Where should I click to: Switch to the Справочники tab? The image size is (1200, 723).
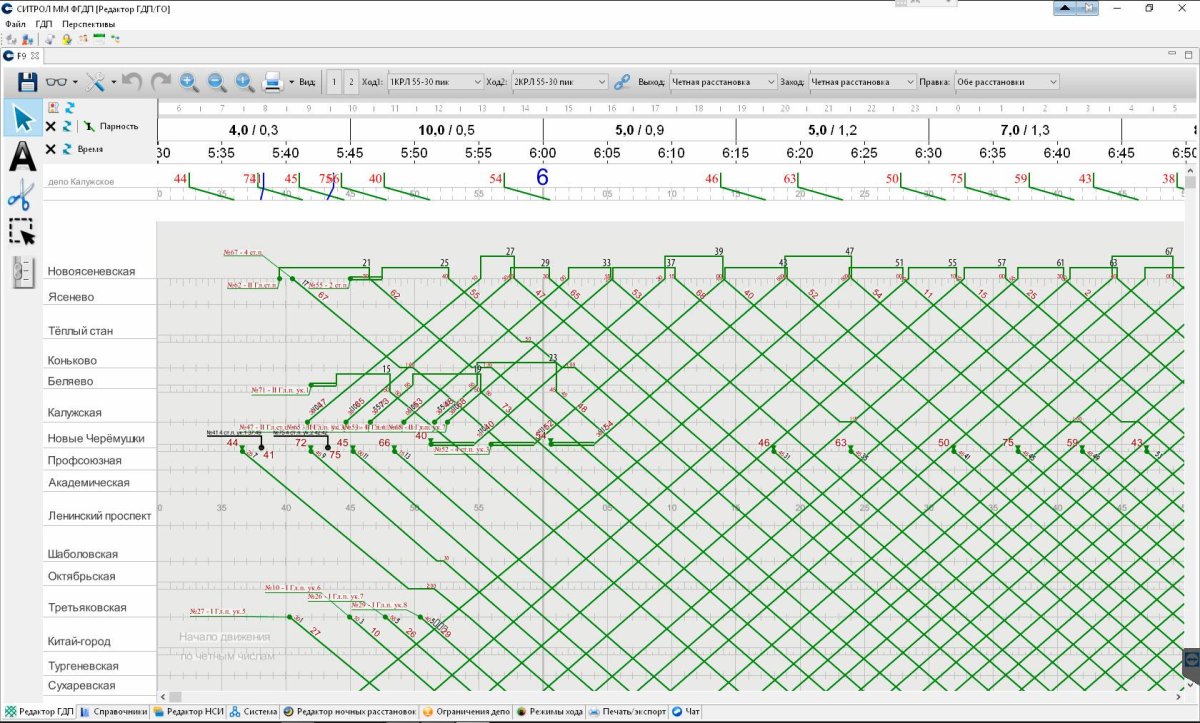(x=114, y=712)
